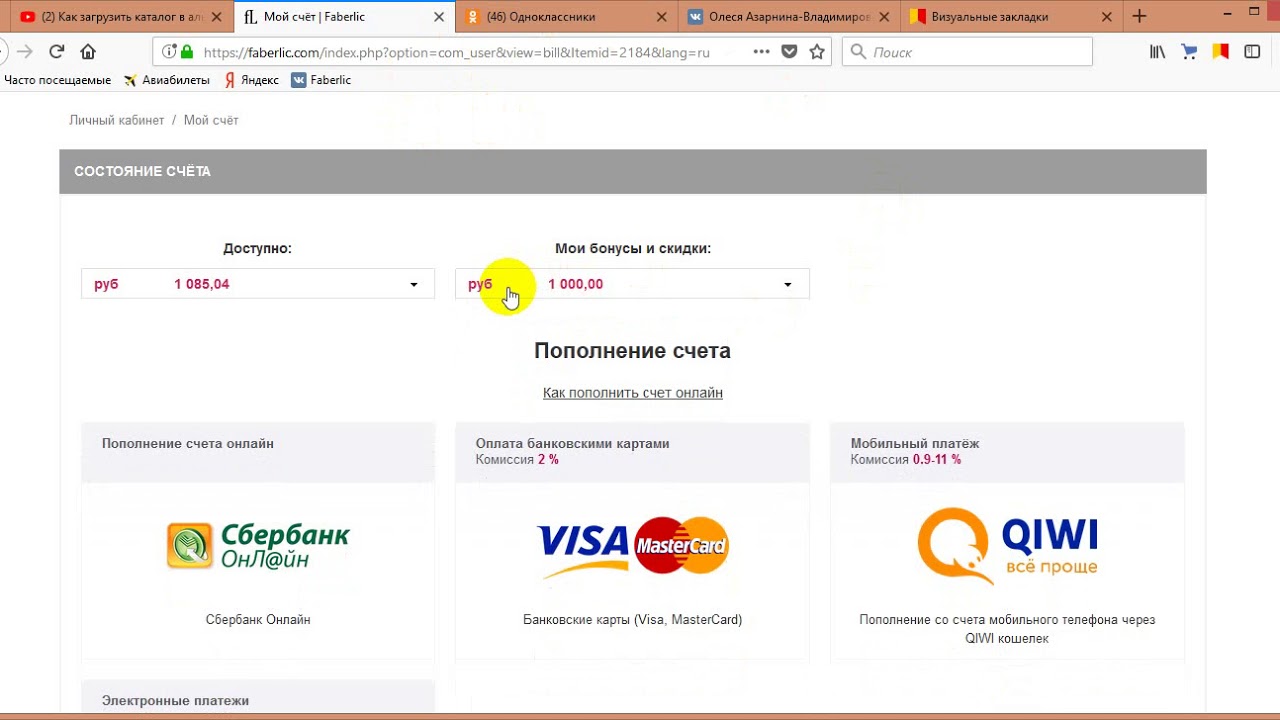Close the 'Визуальные закладки' tab
The width and height of the screenshot is (1280, 720).
click(x=1106, y=17)
